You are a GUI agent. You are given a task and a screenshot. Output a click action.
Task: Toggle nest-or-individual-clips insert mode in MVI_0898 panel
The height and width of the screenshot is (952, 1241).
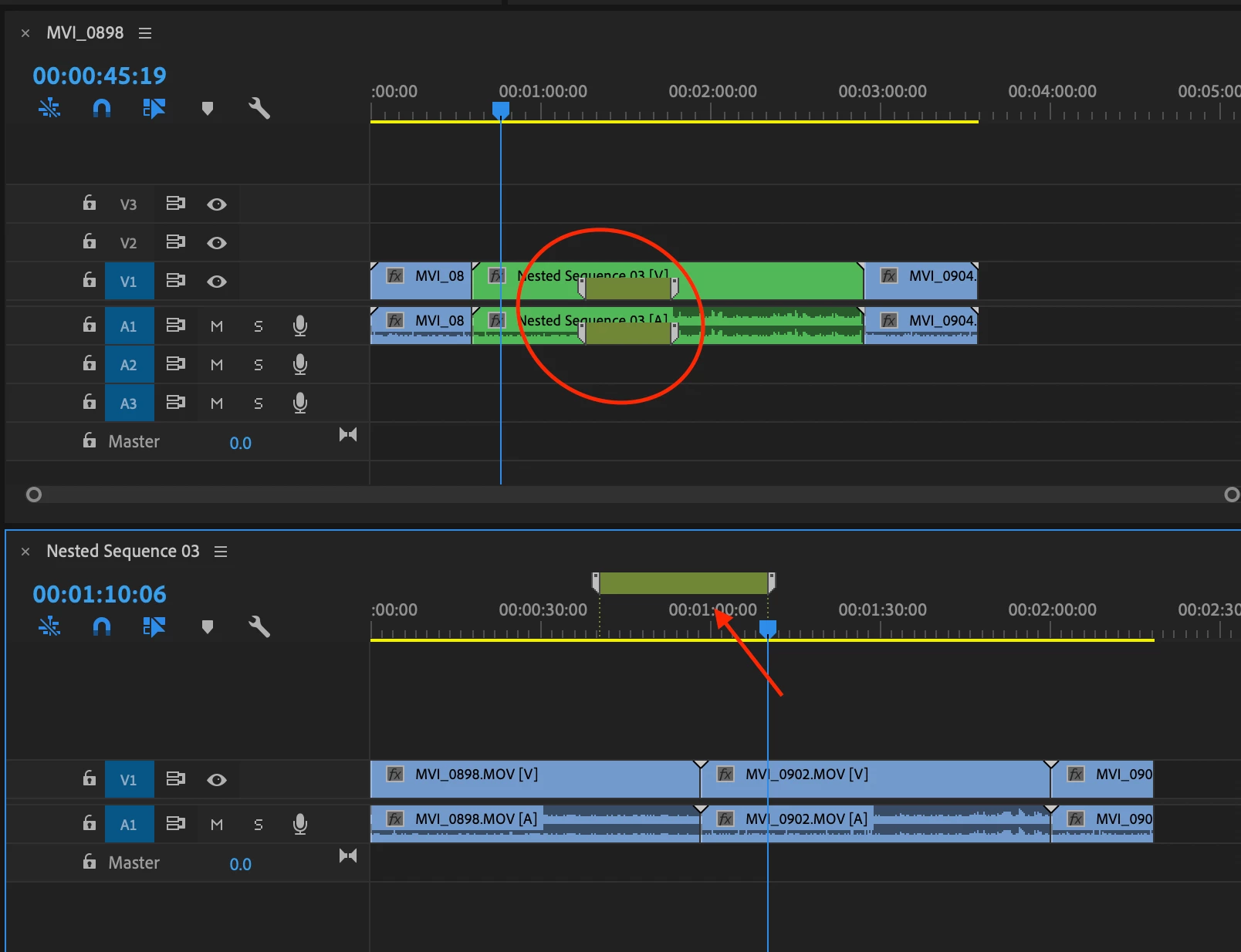click(49, 108)
